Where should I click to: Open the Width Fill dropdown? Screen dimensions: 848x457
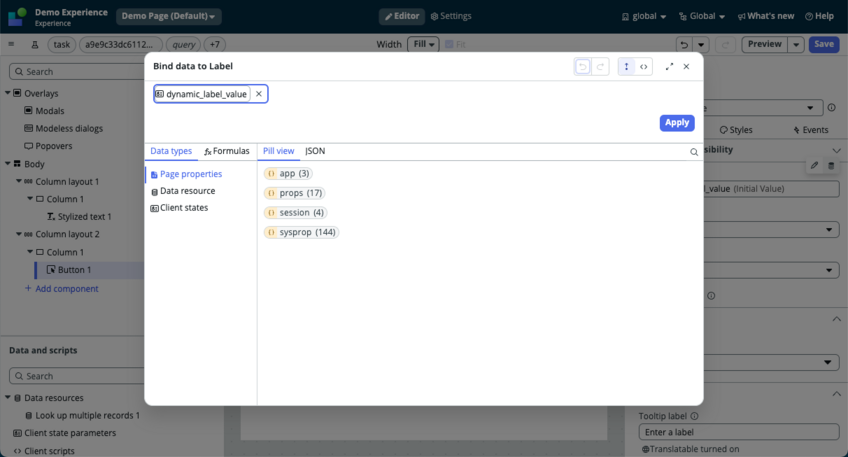(423, 44)
